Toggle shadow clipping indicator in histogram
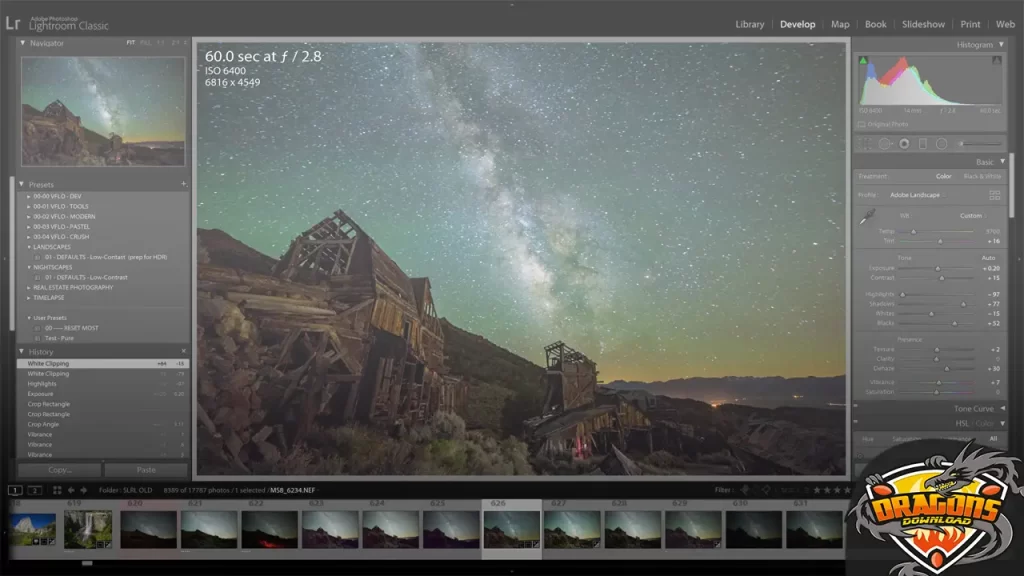 861,61
